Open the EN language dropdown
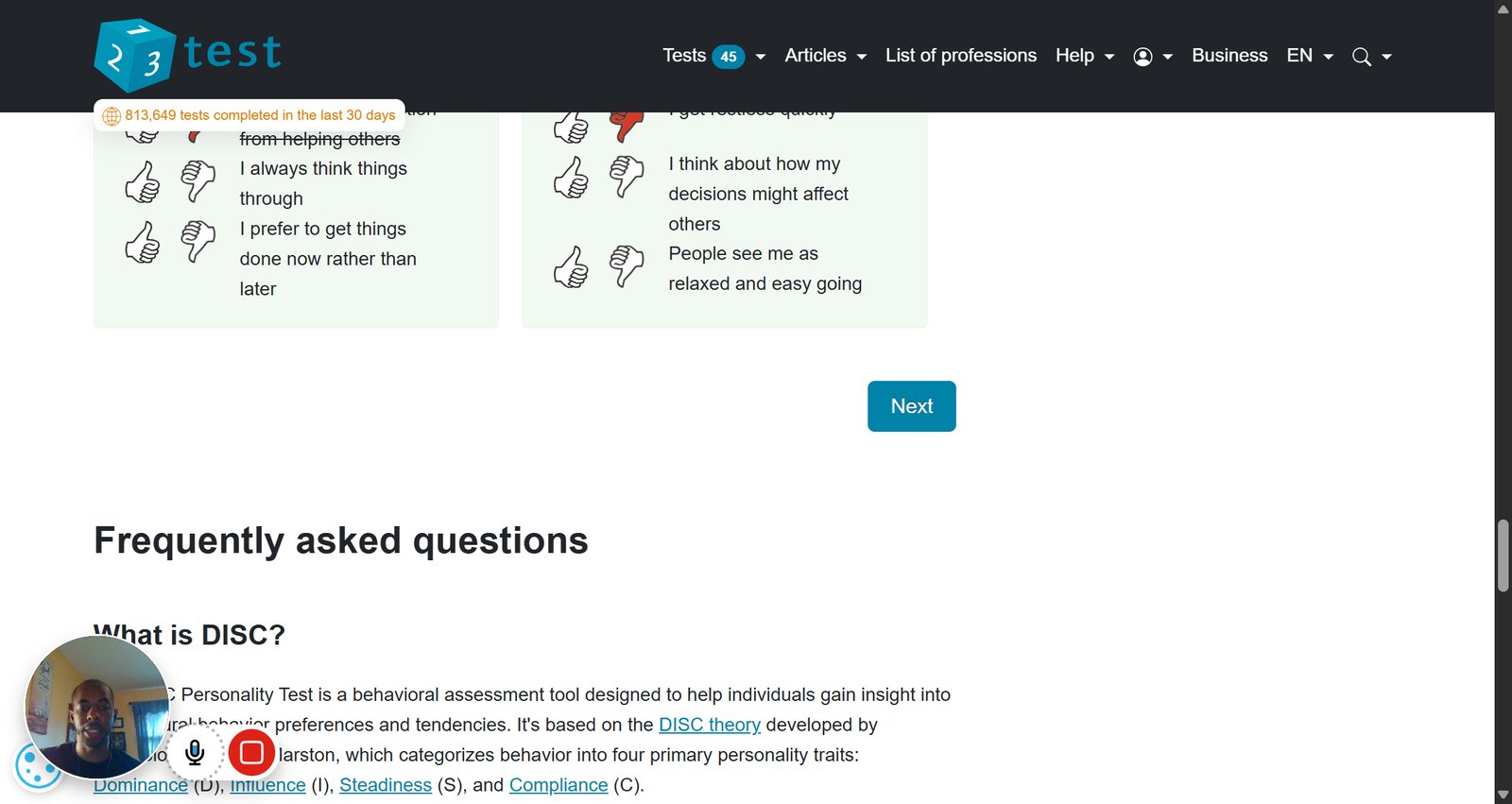The image size is (1512, 804). [1310, 56]
